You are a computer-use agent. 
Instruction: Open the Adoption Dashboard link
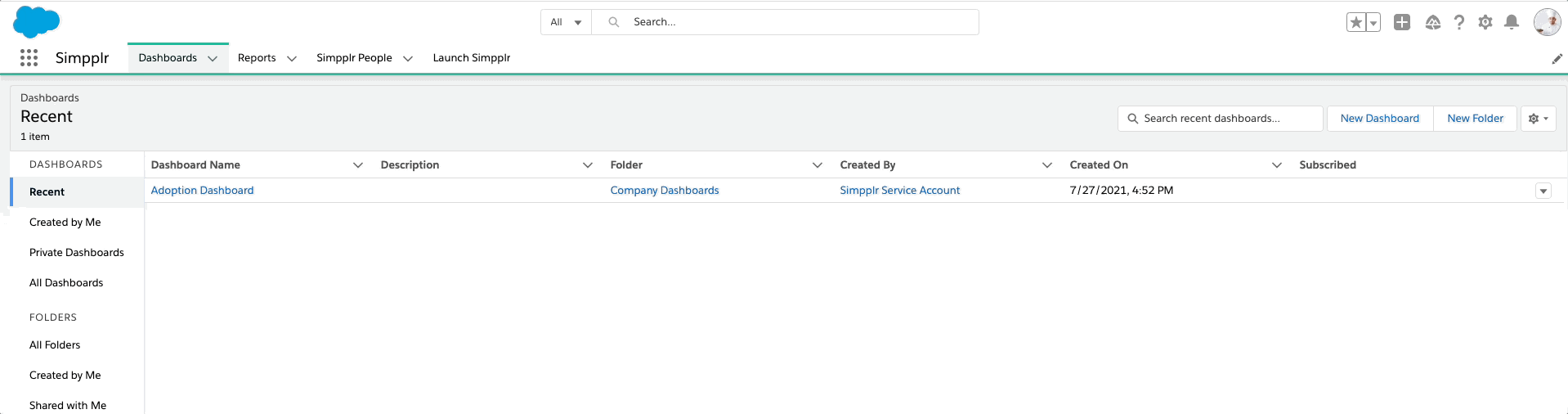tap(203, 191)
